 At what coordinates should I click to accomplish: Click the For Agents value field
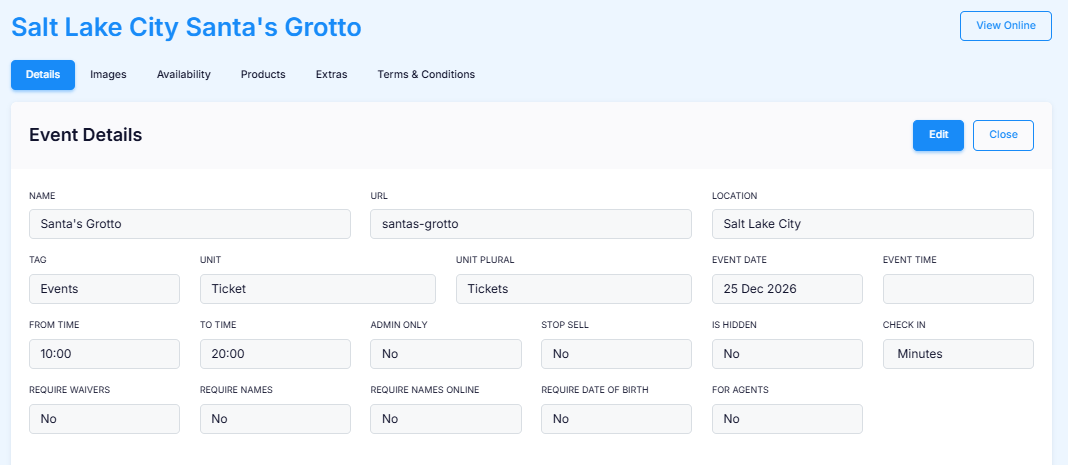click(x=787, y=419)
